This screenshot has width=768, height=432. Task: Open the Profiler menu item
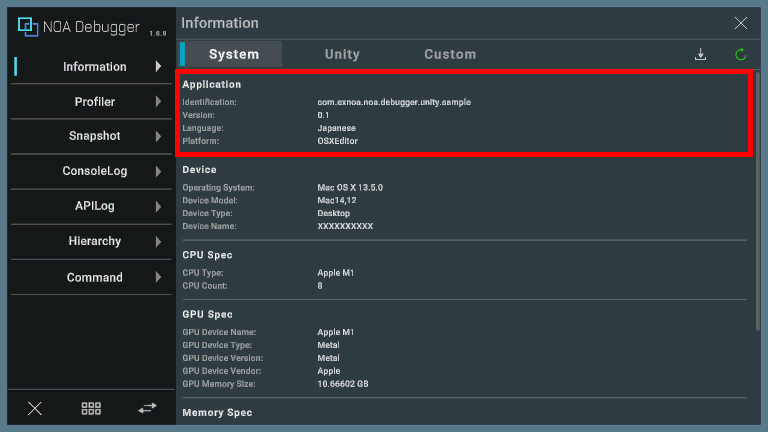point(91,102)
